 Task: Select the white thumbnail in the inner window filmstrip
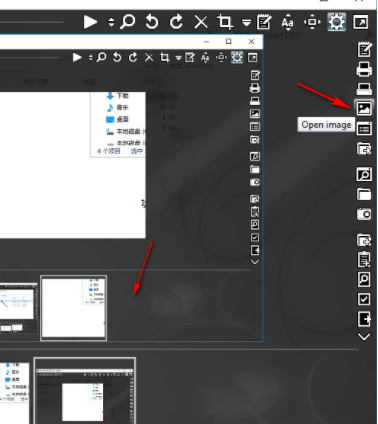tap(74, 308)
